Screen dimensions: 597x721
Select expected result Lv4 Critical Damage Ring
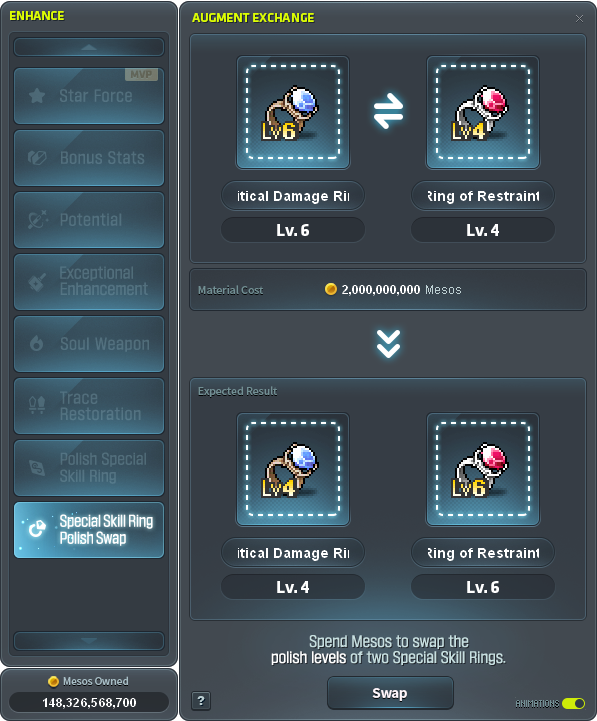point(293,469)
